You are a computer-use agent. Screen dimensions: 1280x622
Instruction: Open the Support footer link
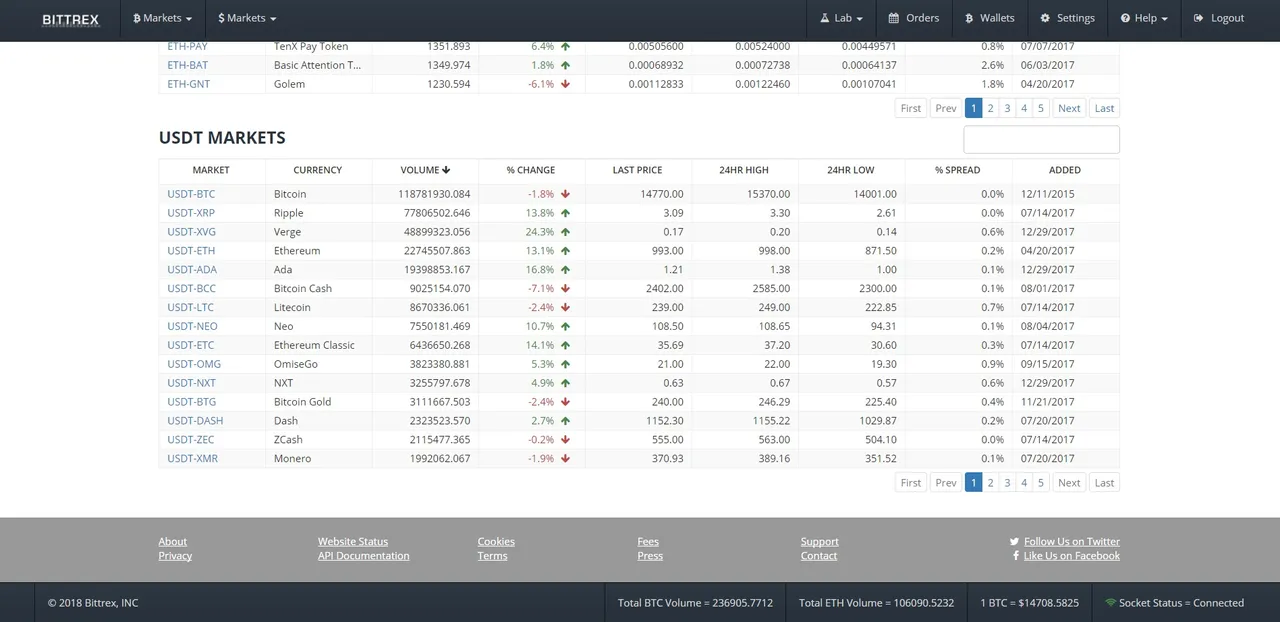[x=820, y=542]
